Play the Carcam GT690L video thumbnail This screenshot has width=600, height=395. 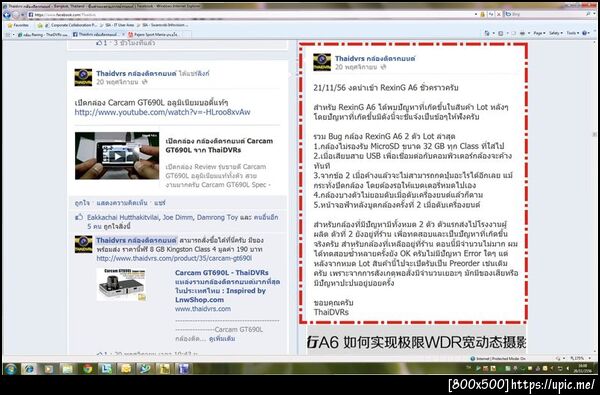(x=117, y=156)
